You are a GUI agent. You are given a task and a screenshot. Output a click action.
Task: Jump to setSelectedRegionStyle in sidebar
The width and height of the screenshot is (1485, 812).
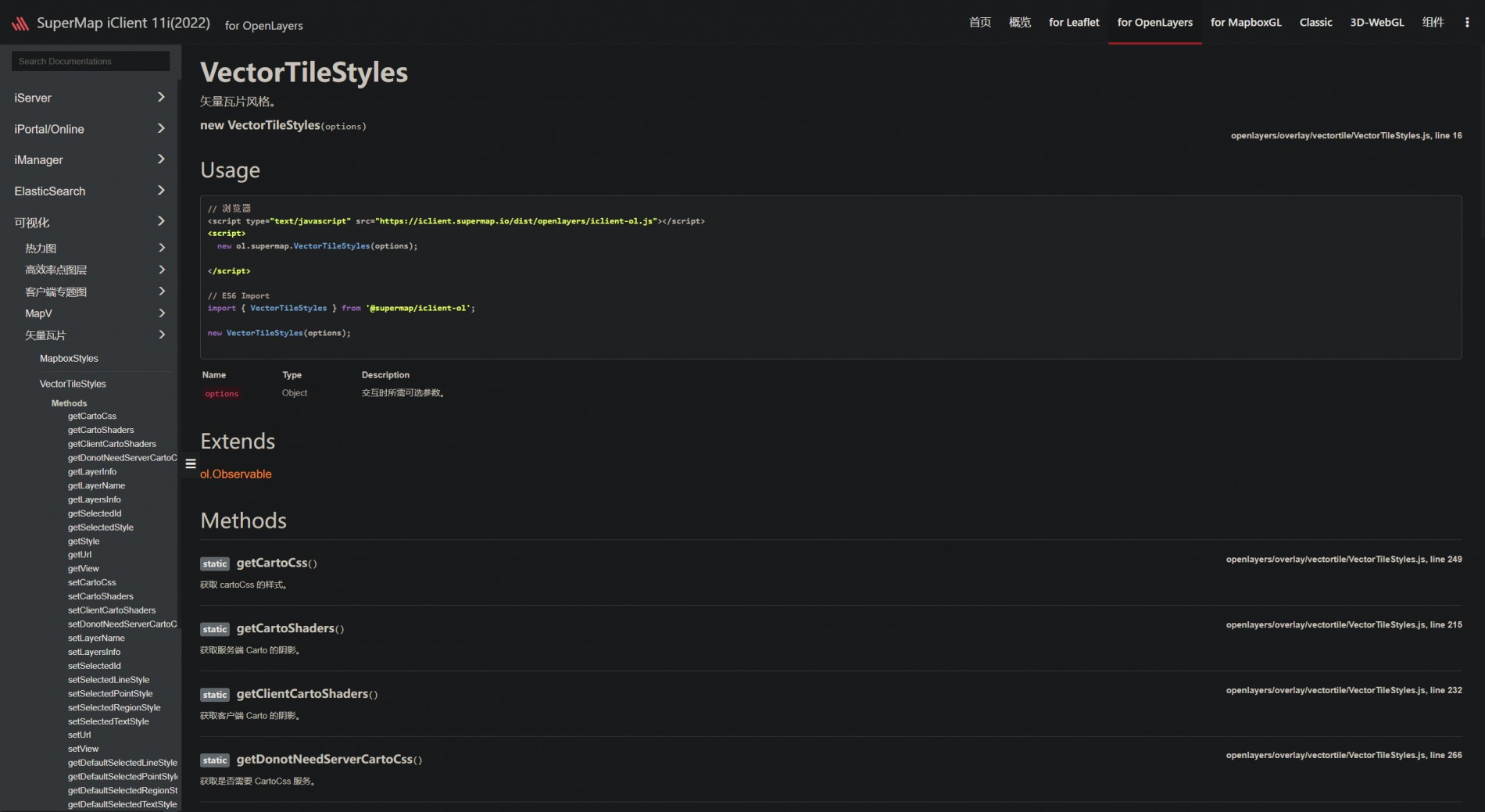point(114,708)
